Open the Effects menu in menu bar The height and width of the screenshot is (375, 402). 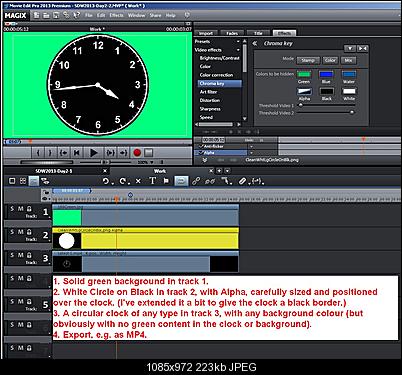click(116, 15)
